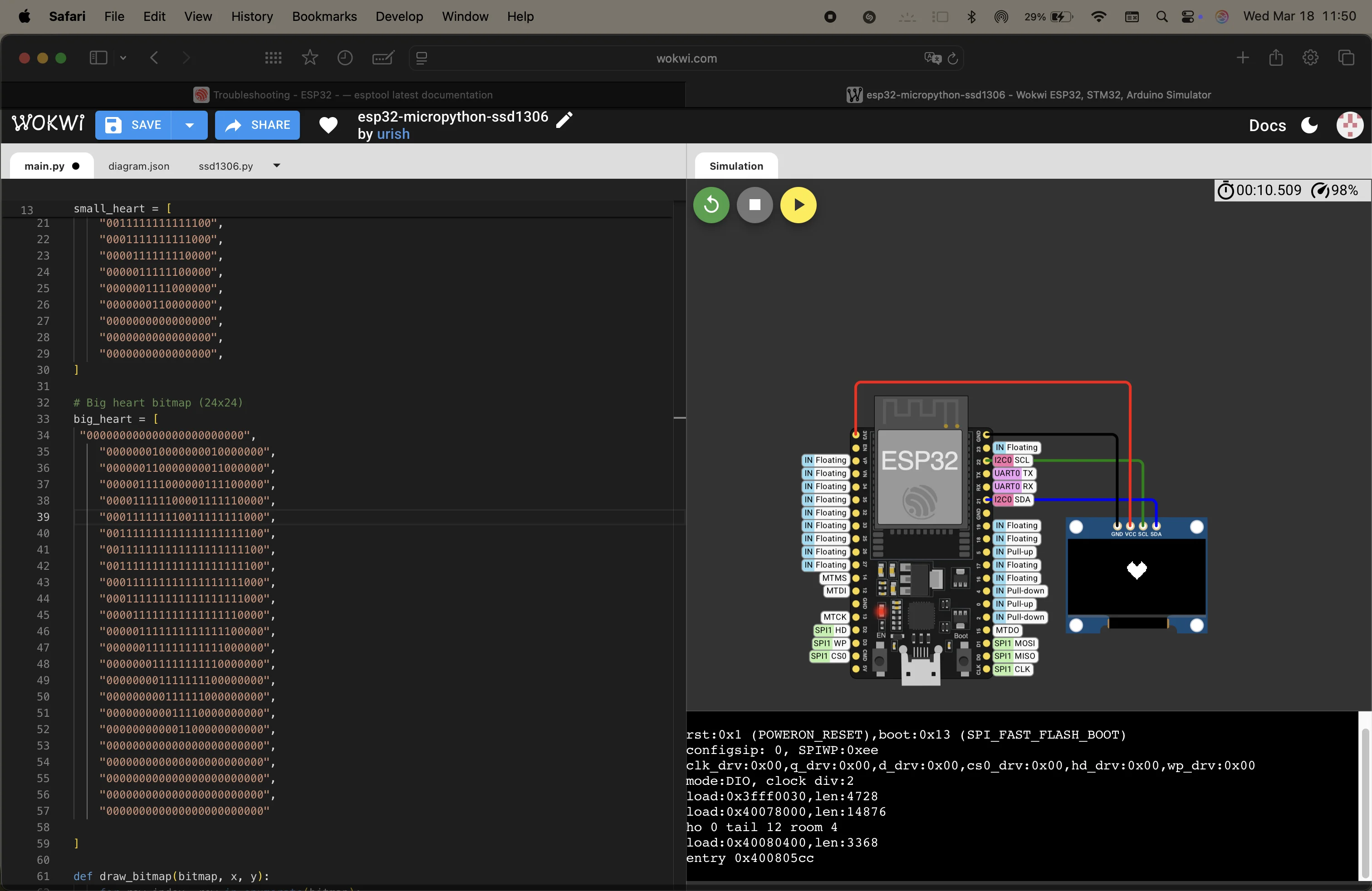Viewport: 1372px width, 891px height.
Task: Expand the SAVE button dropdown arrow
Action: (189, 125)
